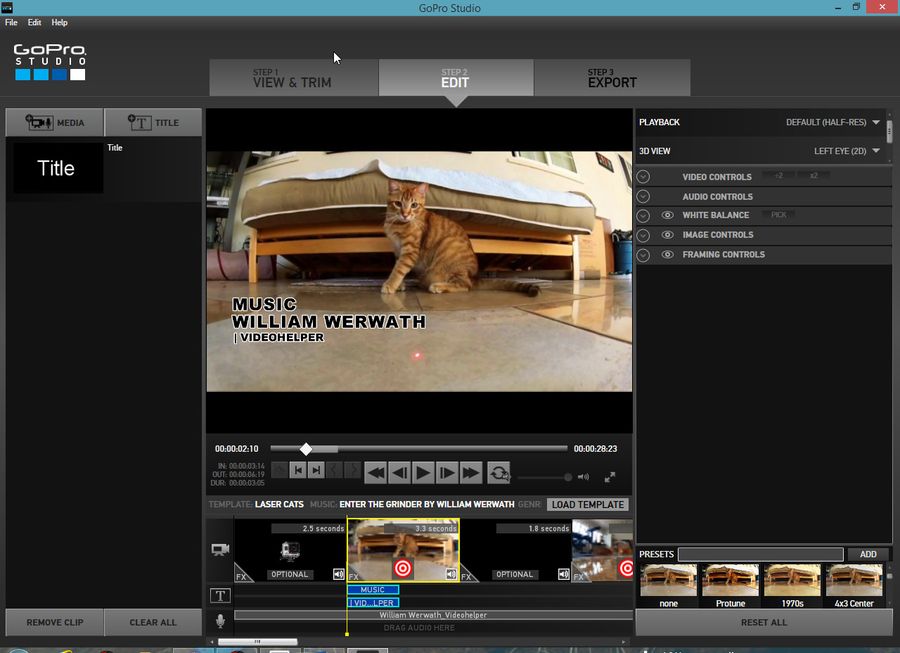Switch to Step 3 Export tab
The image size is (900, 653).
[x=612, y=77]
